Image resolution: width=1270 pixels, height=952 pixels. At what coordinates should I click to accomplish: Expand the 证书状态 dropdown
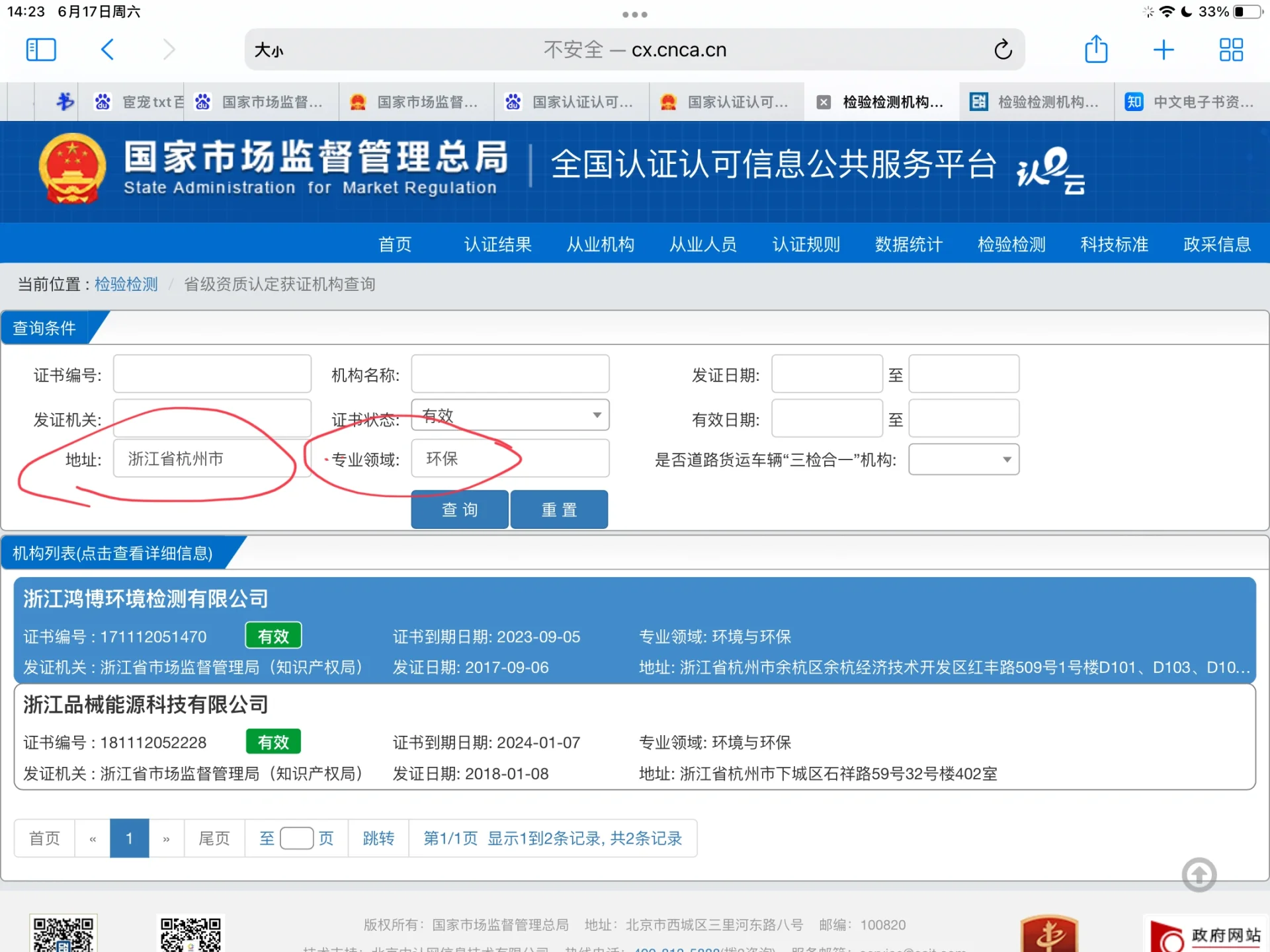point(510,415)
